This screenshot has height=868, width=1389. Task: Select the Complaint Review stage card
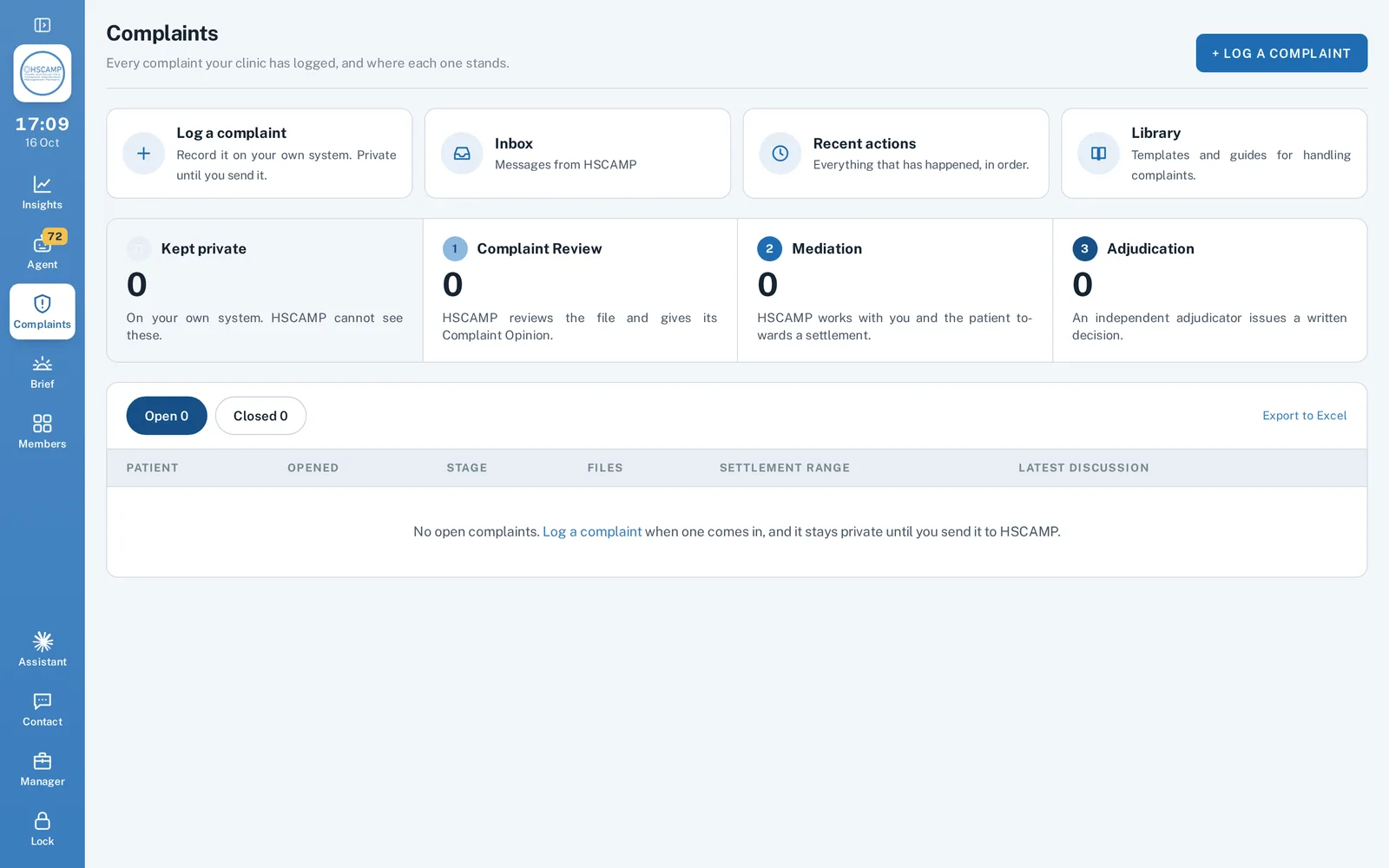[x=580, y=290]
